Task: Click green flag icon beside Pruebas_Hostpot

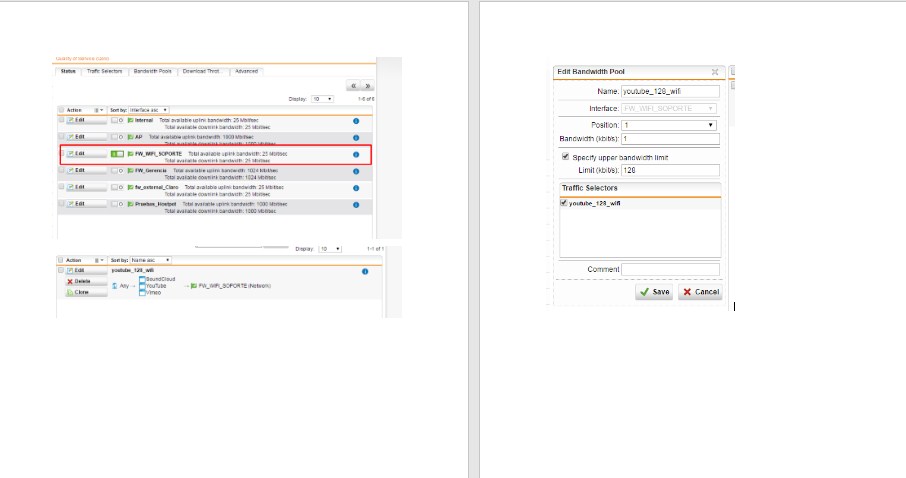Action: [131, 204]
